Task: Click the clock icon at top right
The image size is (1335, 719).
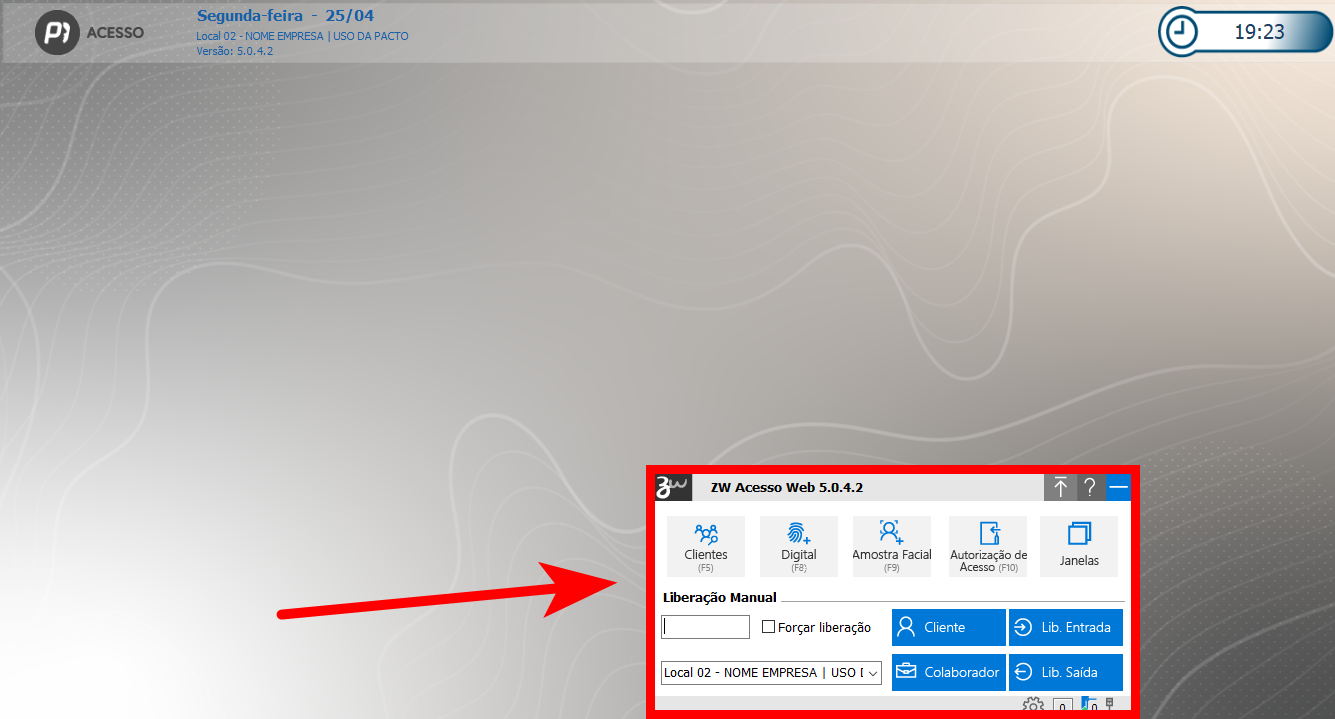Action: tap(1182, 32)
